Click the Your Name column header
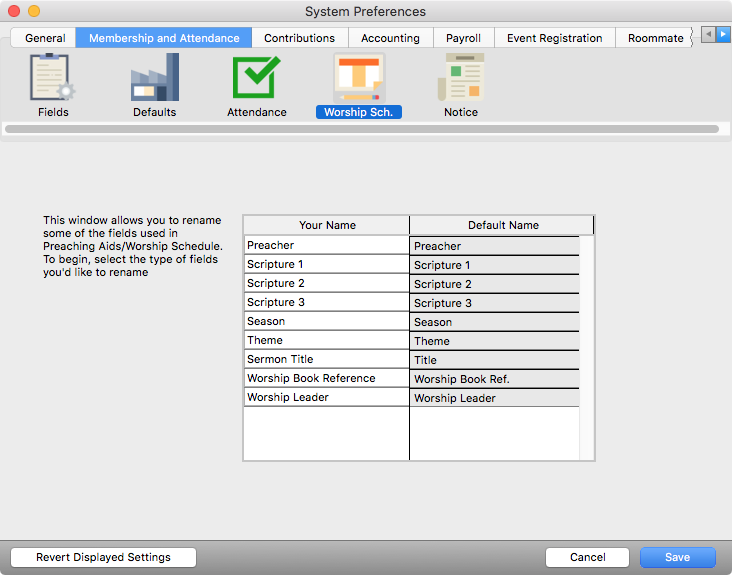 (x=327, y=225)
